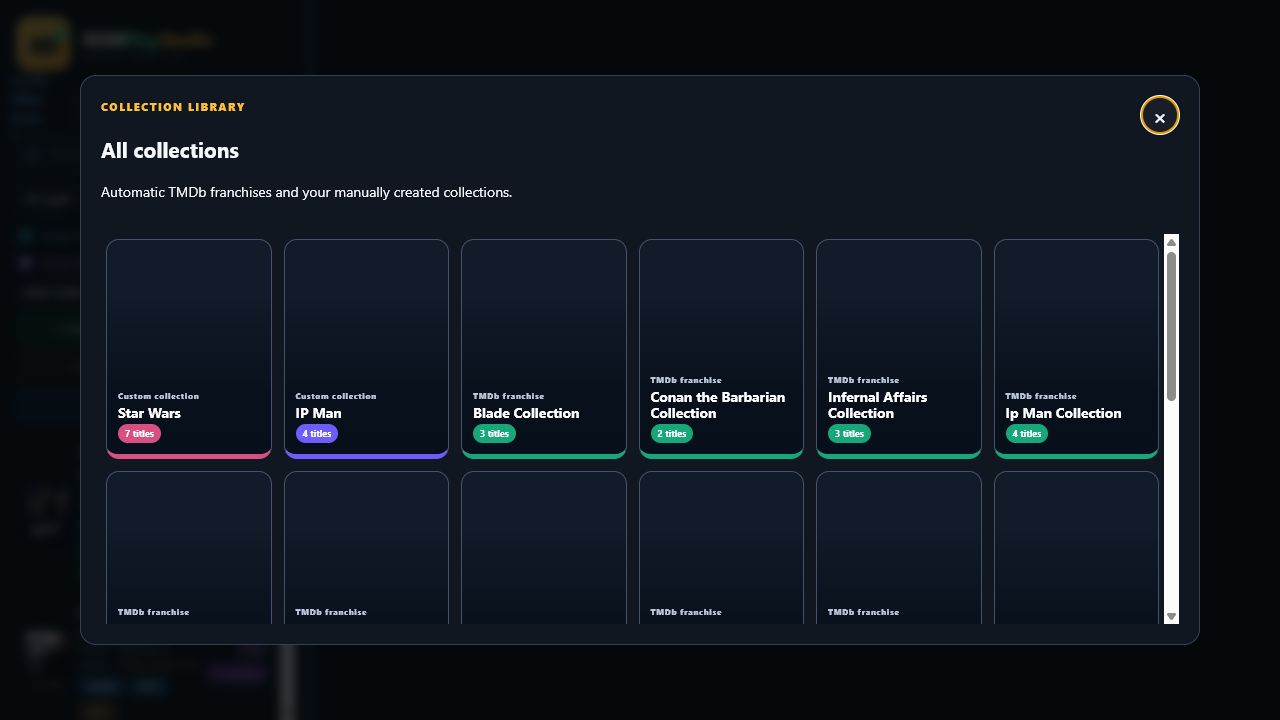The width and height of the screenshot is (1280, 720).
Task: Open the Star Wars custom collection card
Action: click(189, 349)
